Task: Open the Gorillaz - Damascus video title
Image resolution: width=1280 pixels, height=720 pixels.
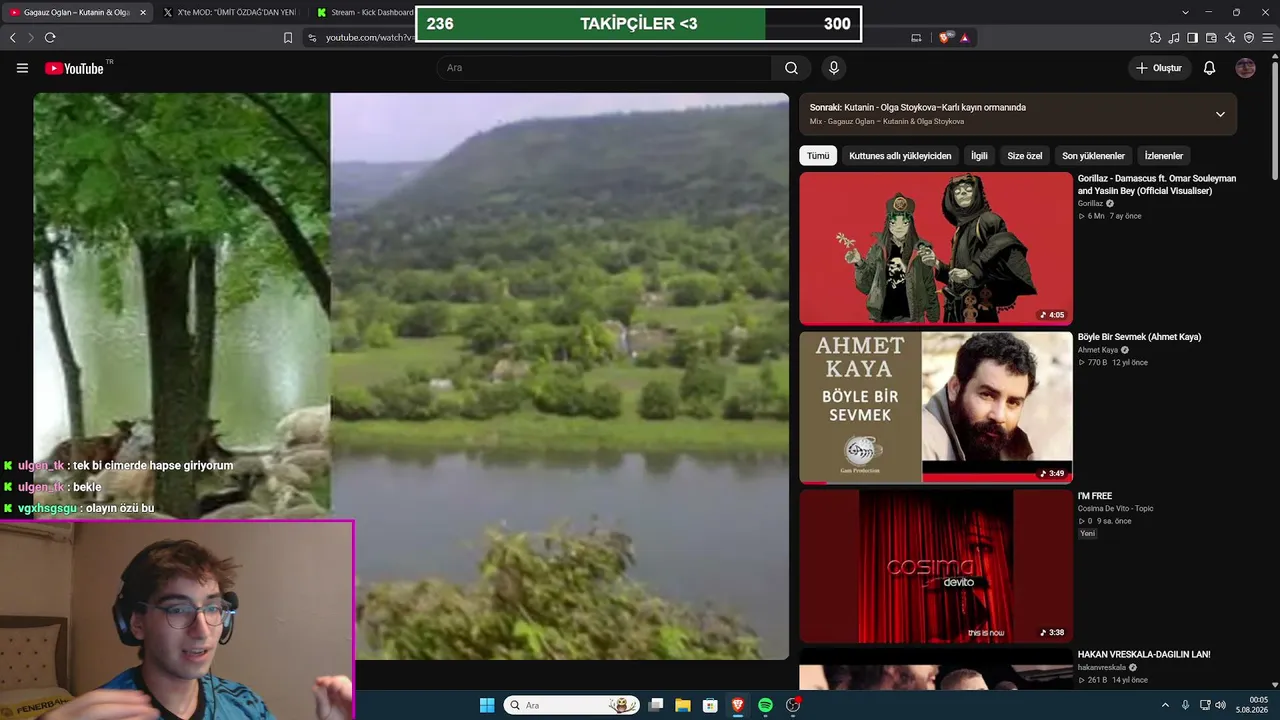Action: pyautogui.click(x=1157, y=184)
